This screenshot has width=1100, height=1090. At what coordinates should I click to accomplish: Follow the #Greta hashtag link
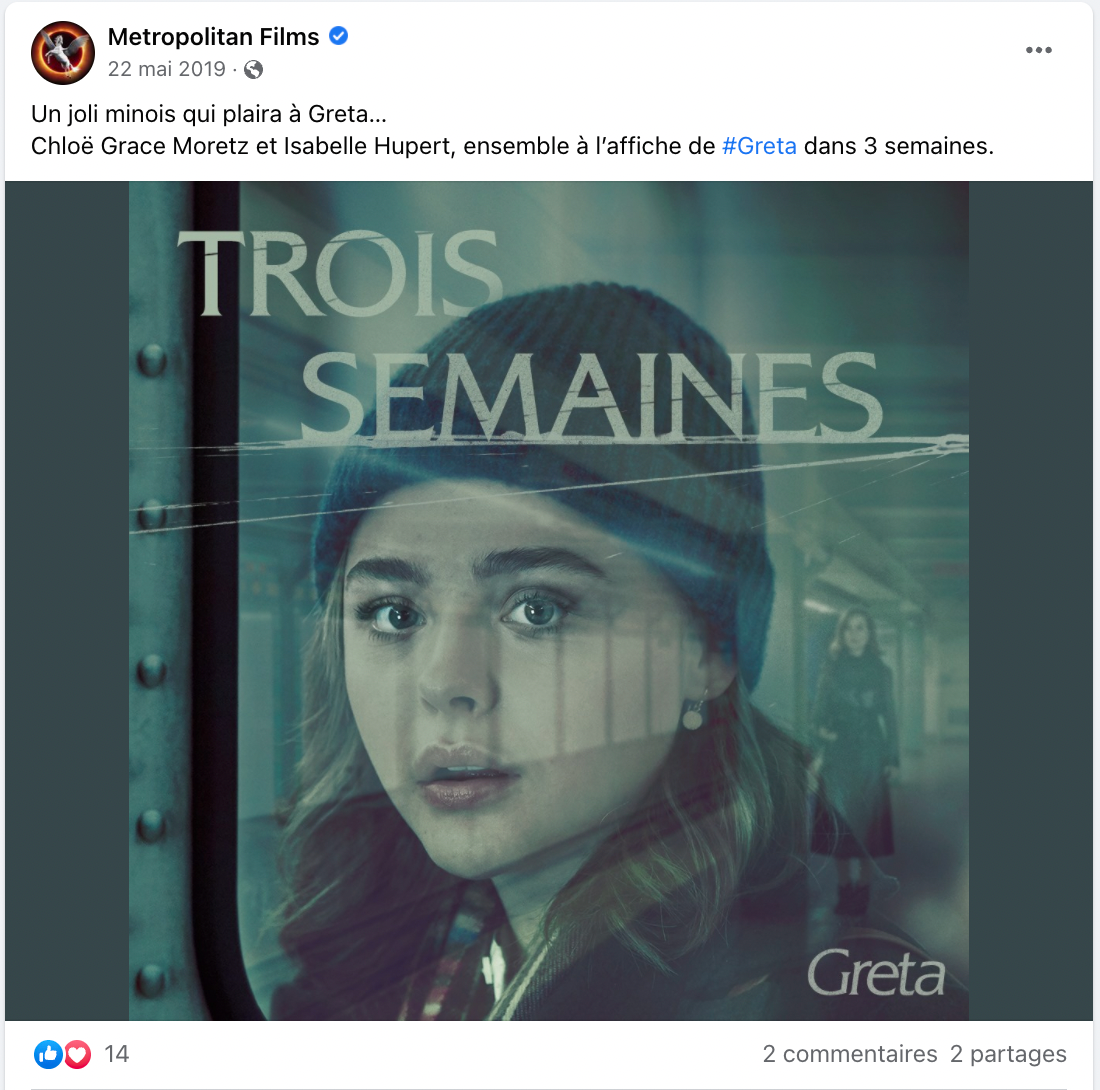pos(759,146)
